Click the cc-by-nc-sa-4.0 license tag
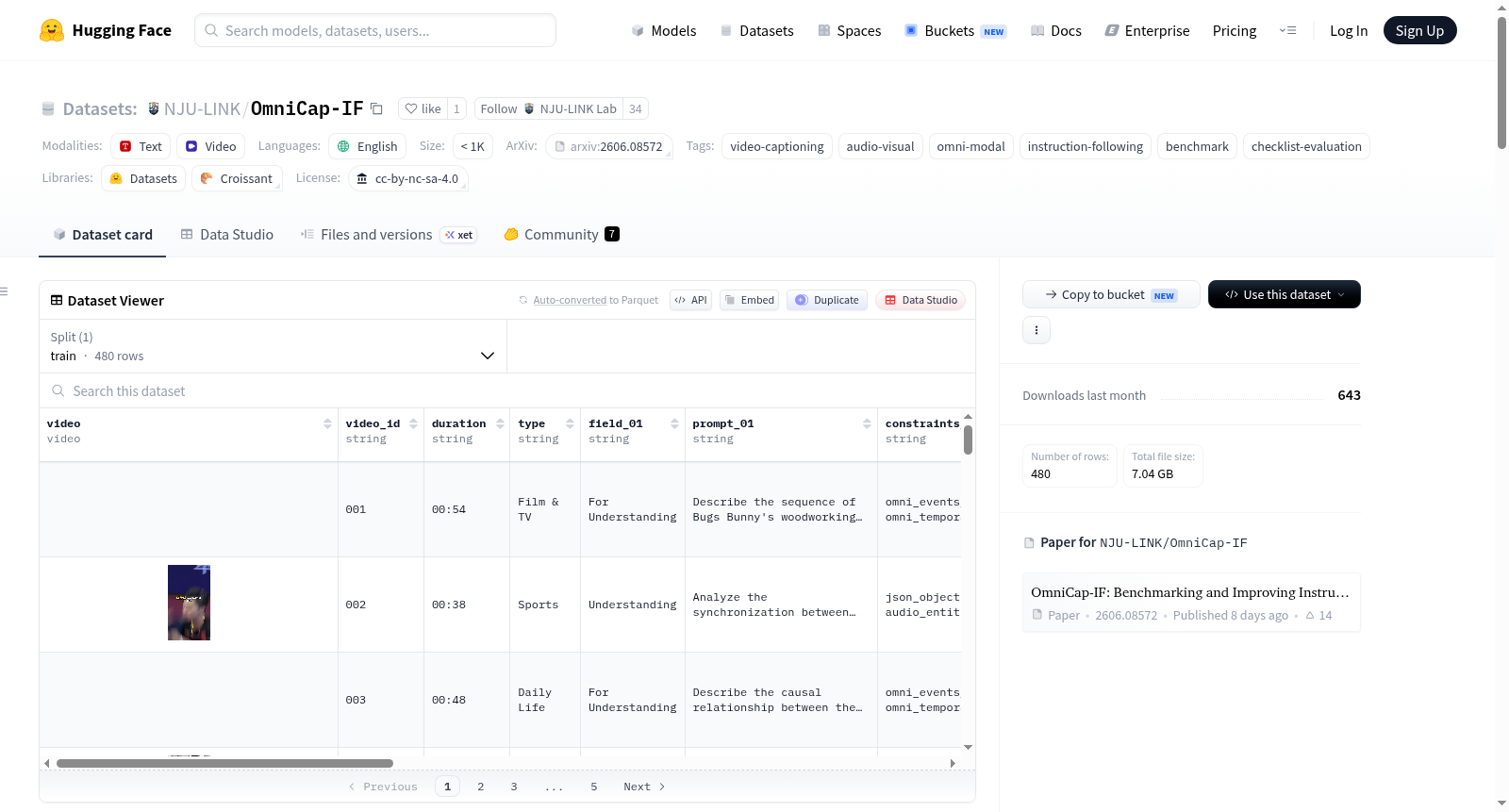Image resolution: width=1509 pixels, height=812 pixels. [407, 178]
